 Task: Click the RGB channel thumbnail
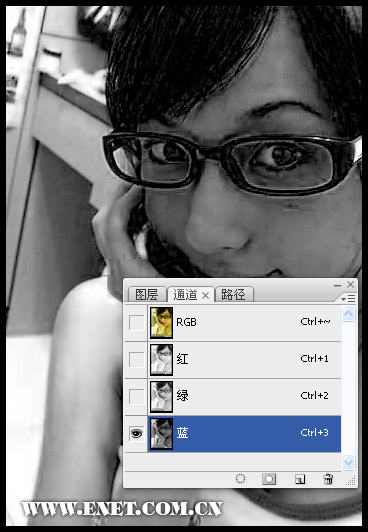[161, 323]
